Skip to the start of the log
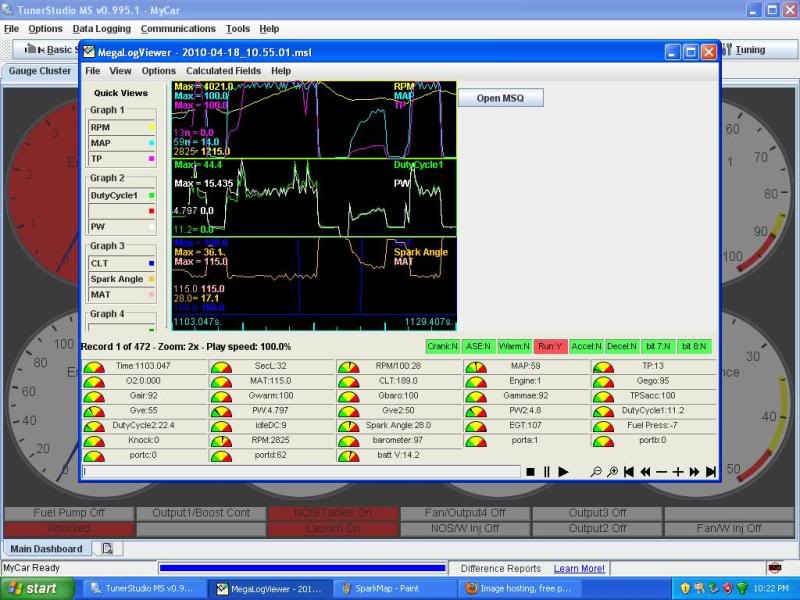Image resolution: width=800 pixels, height=600 pixels. (629, 471)
